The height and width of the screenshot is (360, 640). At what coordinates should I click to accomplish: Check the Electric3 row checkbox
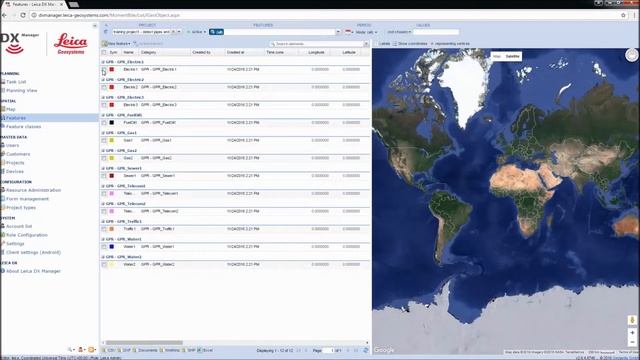[104, 105]
